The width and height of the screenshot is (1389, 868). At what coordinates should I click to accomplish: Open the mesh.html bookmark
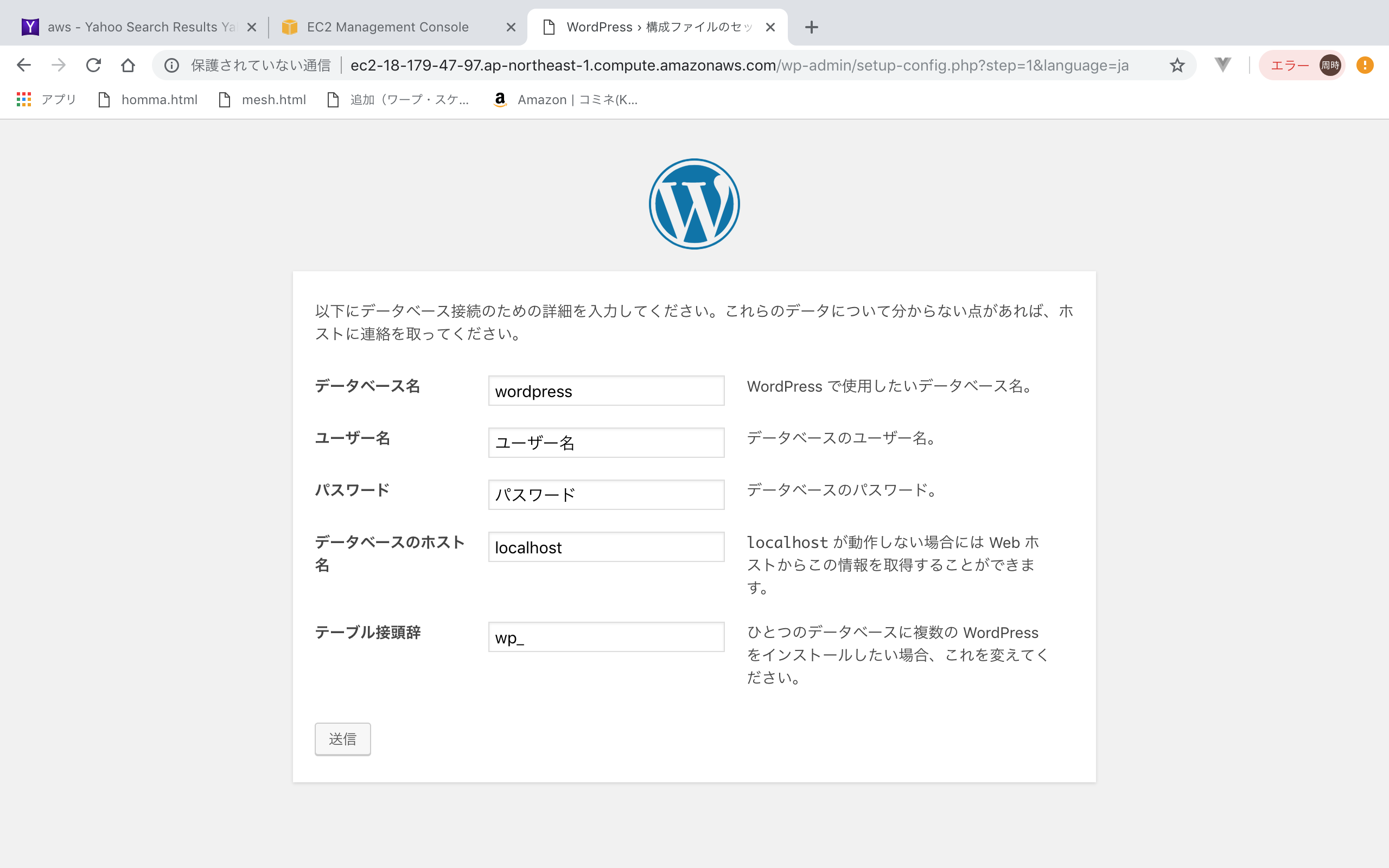[x=262, y=100]
